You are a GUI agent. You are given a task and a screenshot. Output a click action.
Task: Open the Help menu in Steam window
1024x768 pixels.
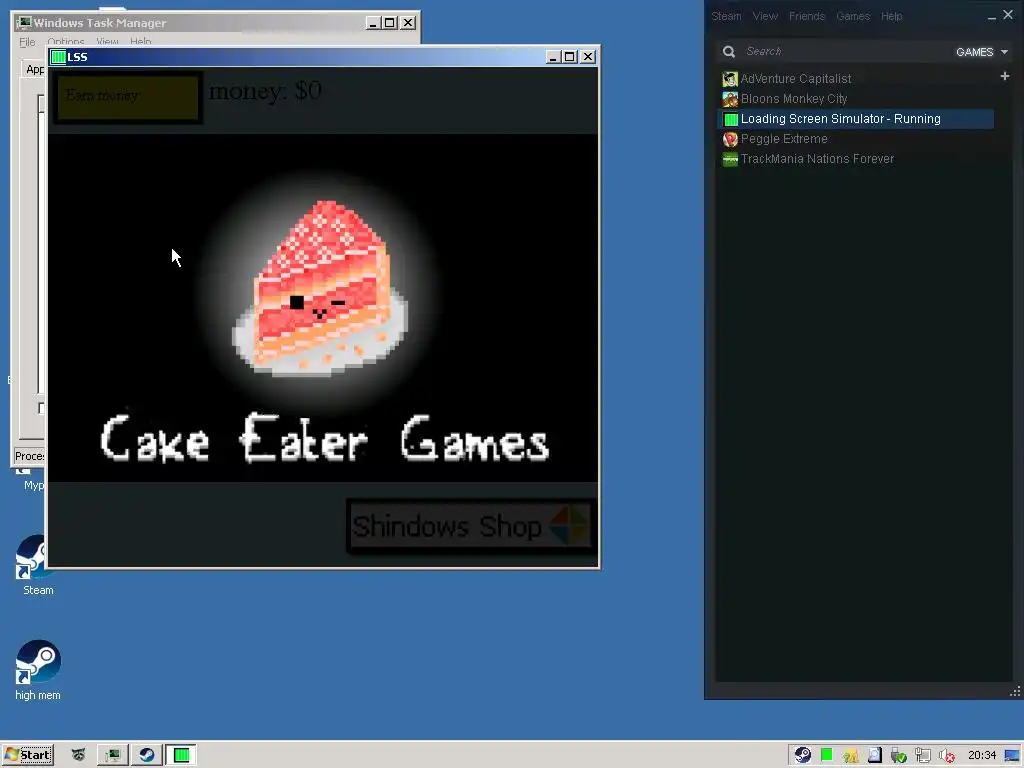click(x=891, y=16)
